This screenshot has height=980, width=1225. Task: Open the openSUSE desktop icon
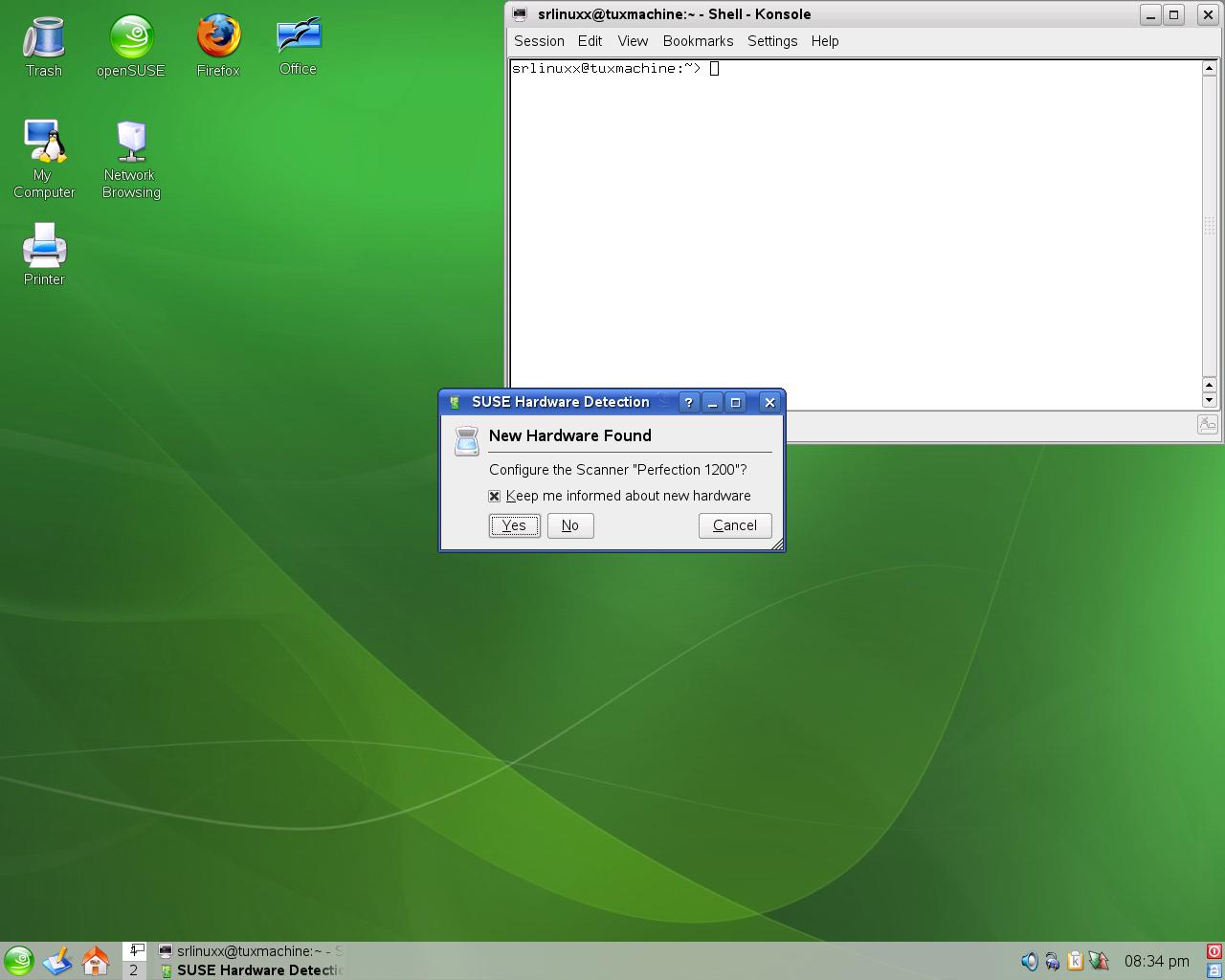pos(131,46)
